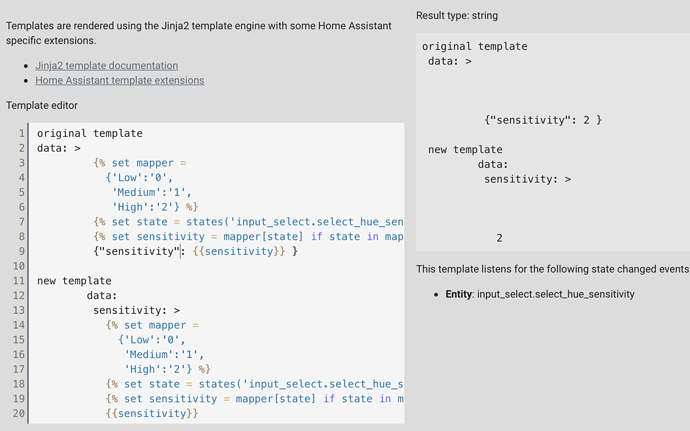Click the 'data: >' text on editor line 2

point(58,148)
